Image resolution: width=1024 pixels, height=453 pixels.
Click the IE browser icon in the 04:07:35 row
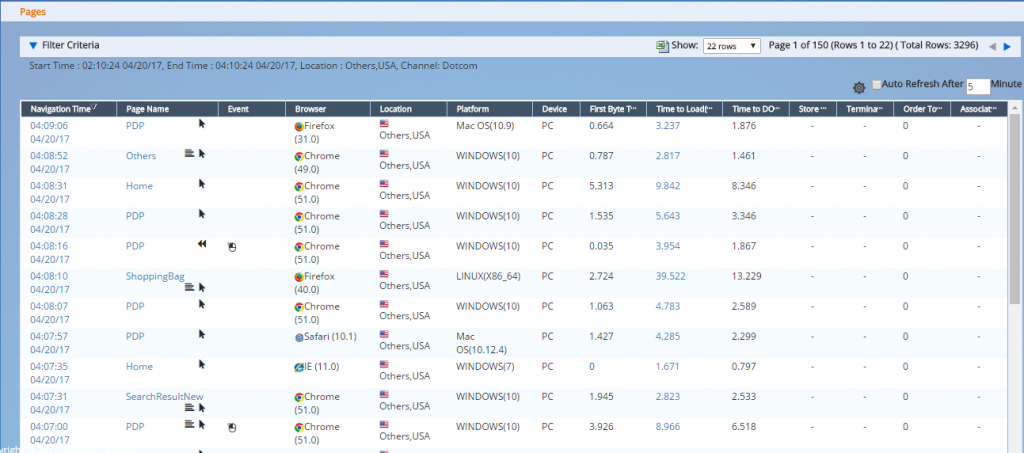click(x=299, y=367)
